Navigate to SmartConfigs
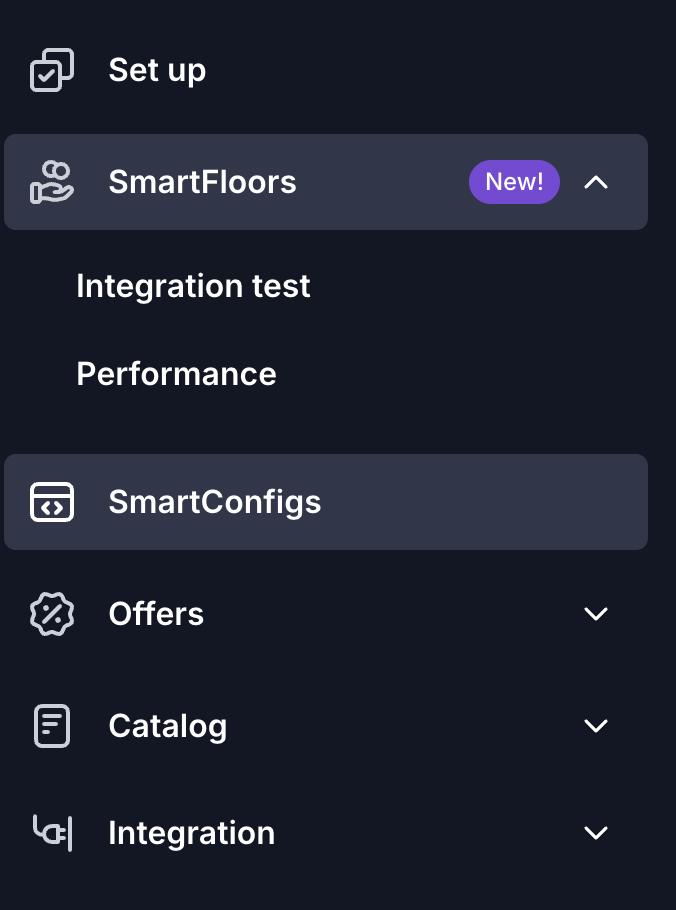Image resolution: width=676 pixels, height=910 pixels. 214,502
